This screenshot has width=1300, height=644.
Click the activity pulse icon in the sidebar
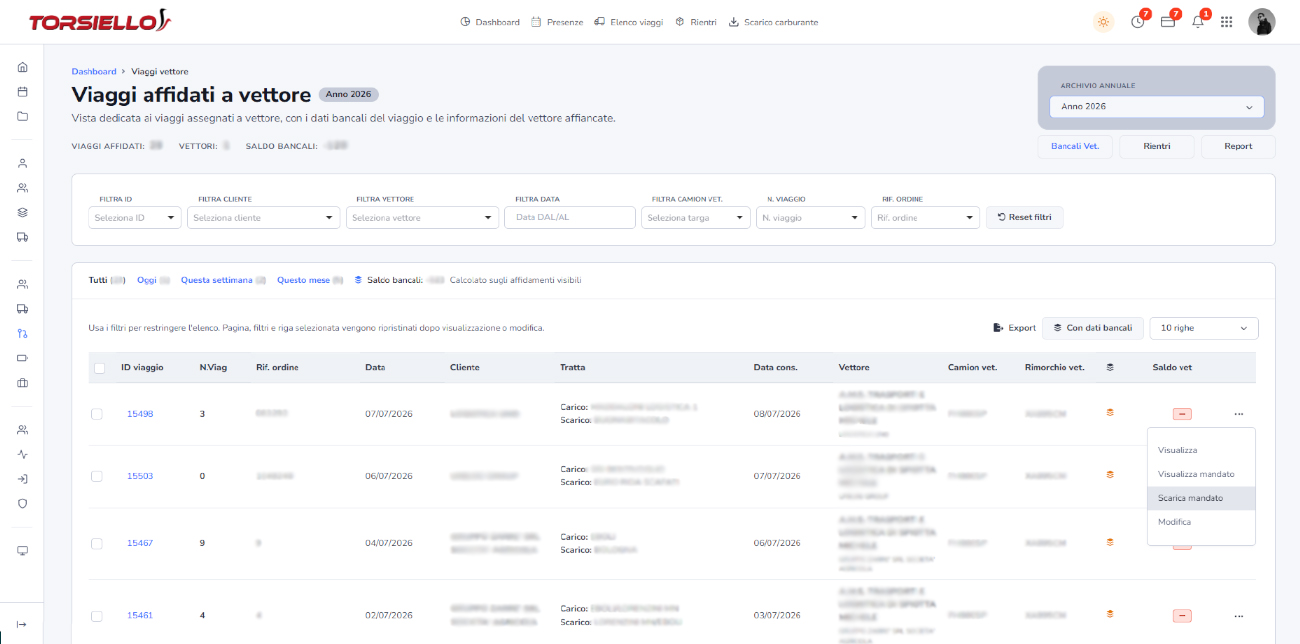[22, 454]
